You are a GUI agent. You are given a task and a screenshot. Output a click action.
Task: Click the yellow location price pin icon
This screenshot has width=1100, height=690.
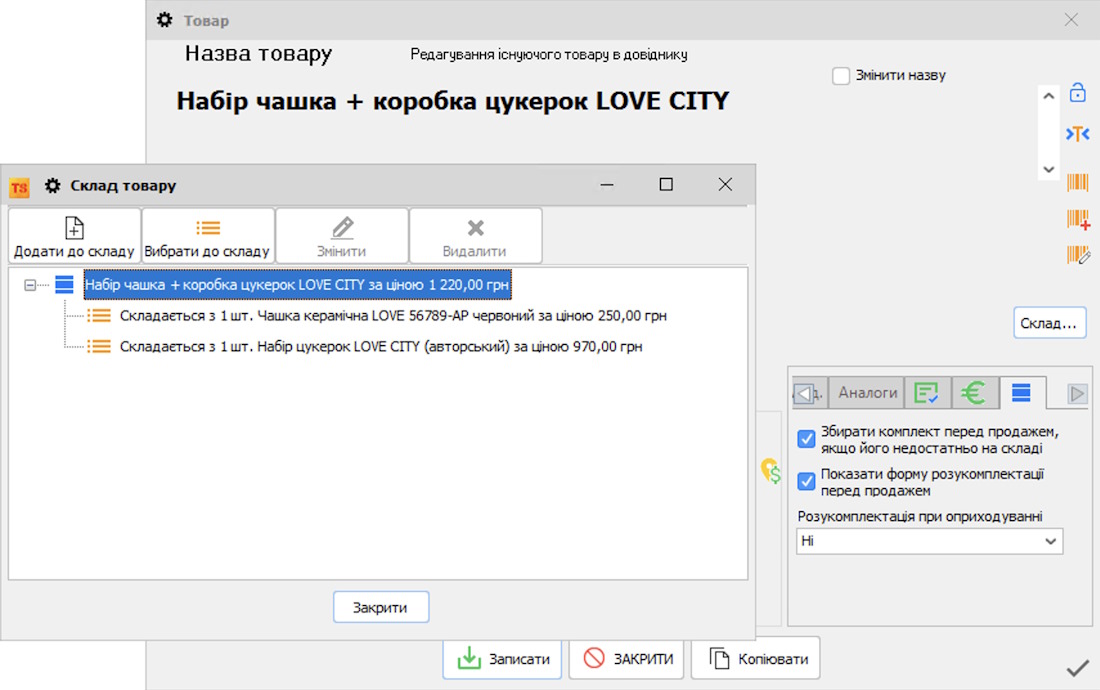click(770, 471)
